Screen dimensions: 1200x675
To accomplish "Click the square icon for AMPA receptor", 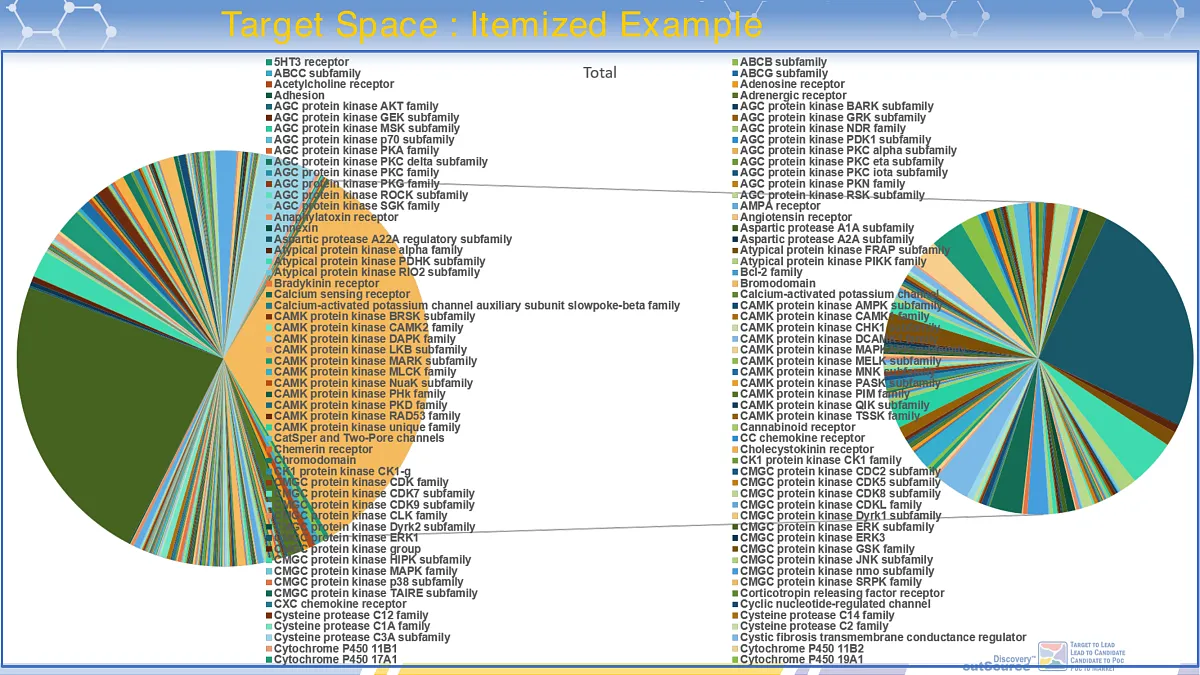I will pyautogui.click(x=736, y=206).
